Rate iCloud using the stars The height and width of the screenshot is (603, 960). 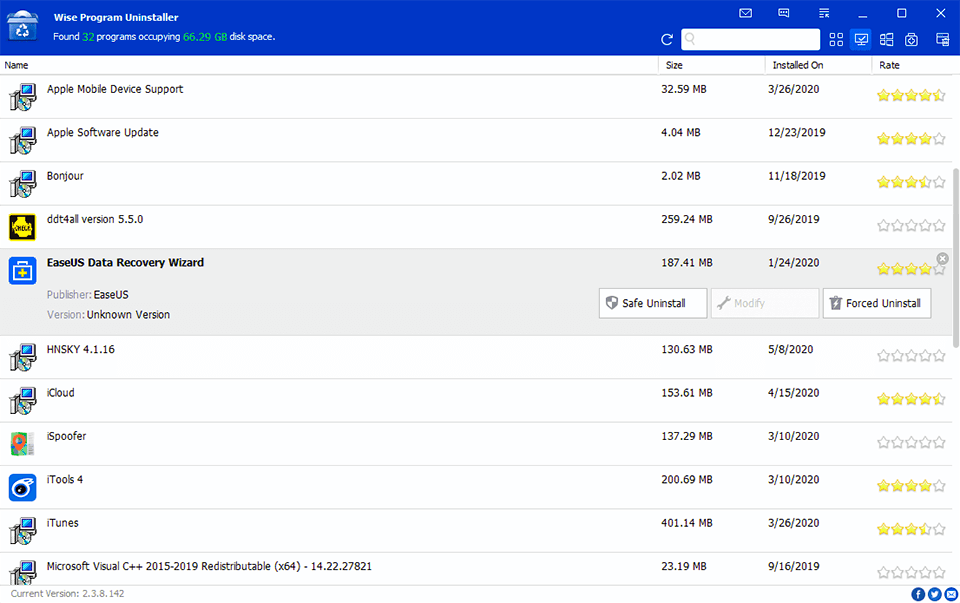coord(911,399)
